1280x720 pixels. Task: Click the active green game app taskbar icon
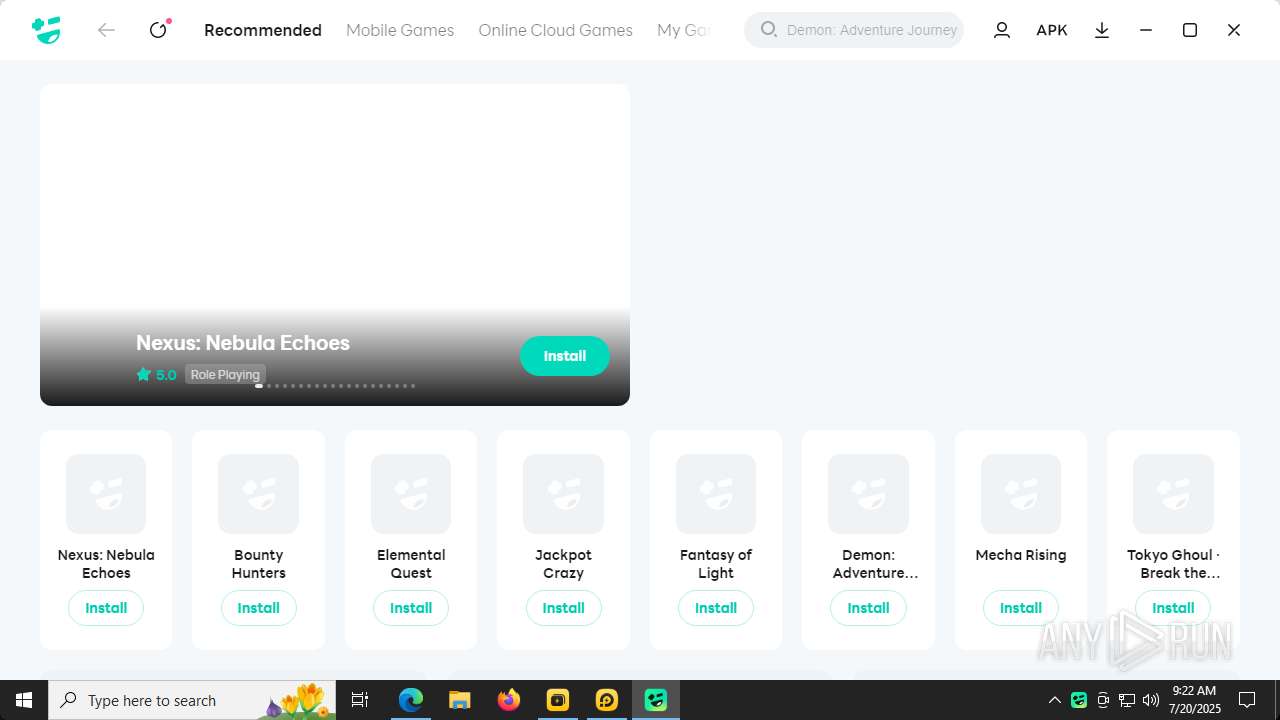click(x=656, y=700)
